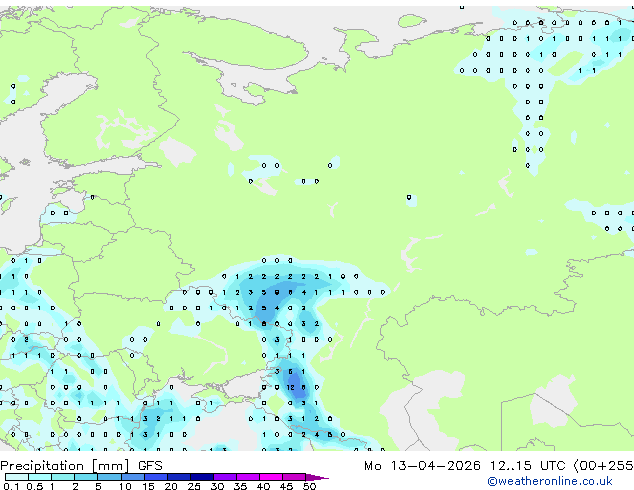Click the legend value label '0.1'
The height and width of the screenshot is (490, 634).
coord(11,486)
